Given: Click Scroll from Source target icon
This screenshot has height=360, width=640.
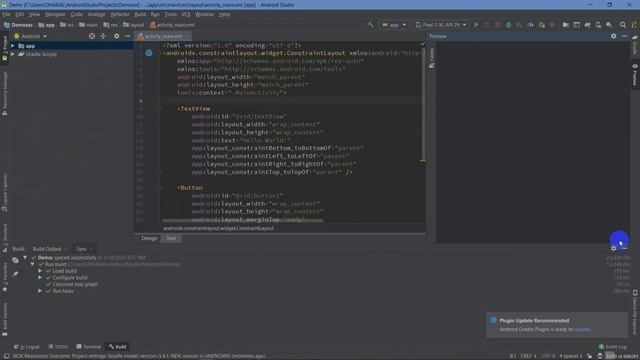Looking at the screenshot, I should [92, 36].
